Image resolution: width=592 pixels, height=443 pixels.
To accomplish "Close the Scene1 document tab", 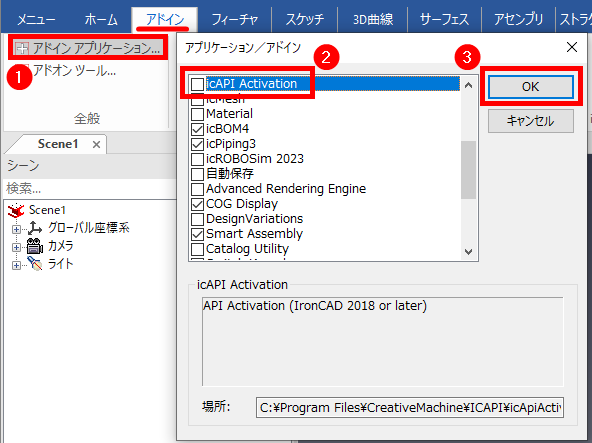I will tap(96, 144).
